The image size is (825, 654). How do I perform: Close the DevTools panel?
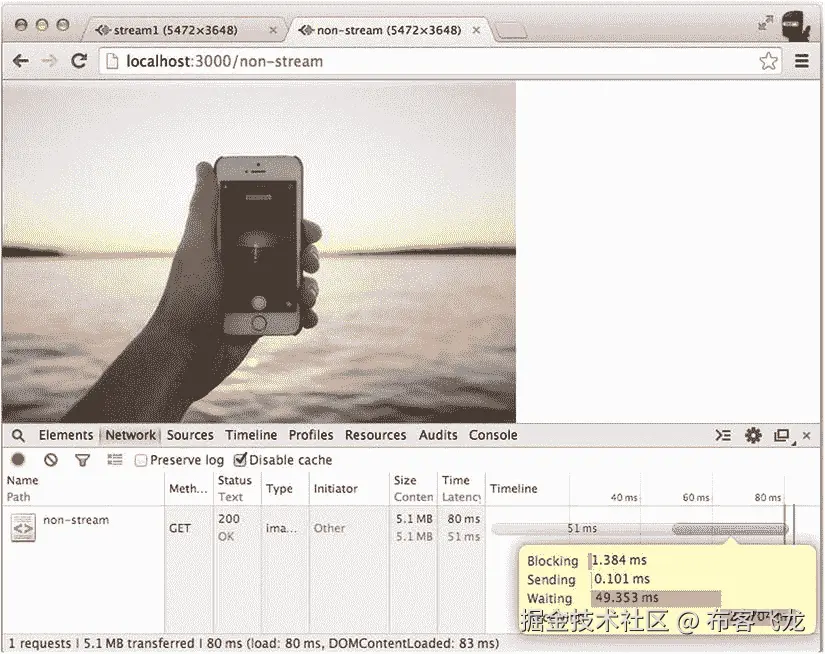807,436
